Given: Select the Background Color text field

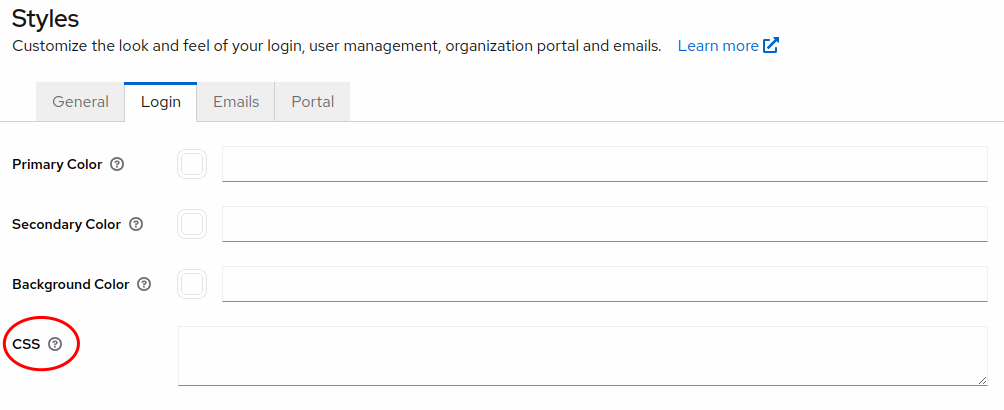Looking at the screenshot, I should point(604,284).
